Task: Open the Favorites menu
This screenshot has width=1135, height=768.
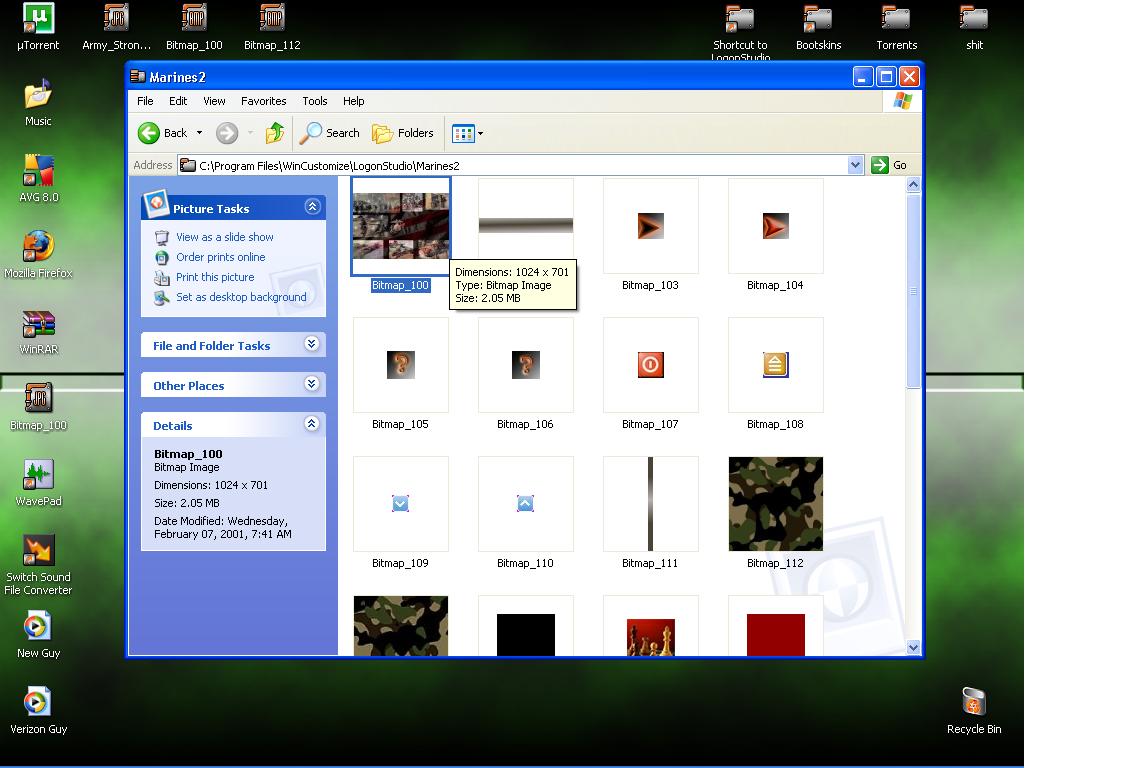Action: pyautogui.click(x=264, y=101)
